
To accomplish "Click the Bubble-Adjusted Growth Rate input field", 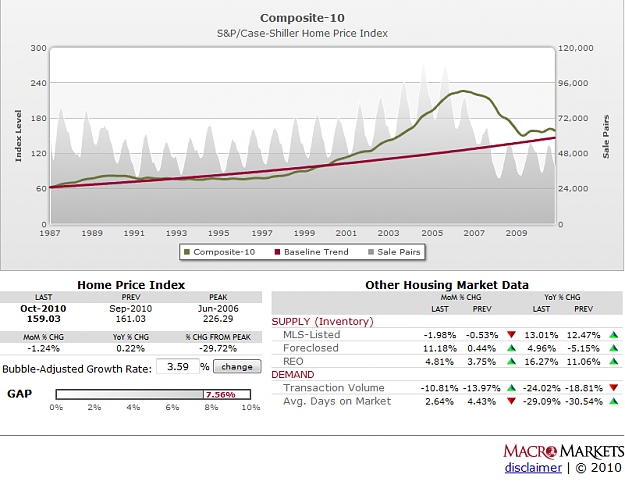I will point(177,366).
